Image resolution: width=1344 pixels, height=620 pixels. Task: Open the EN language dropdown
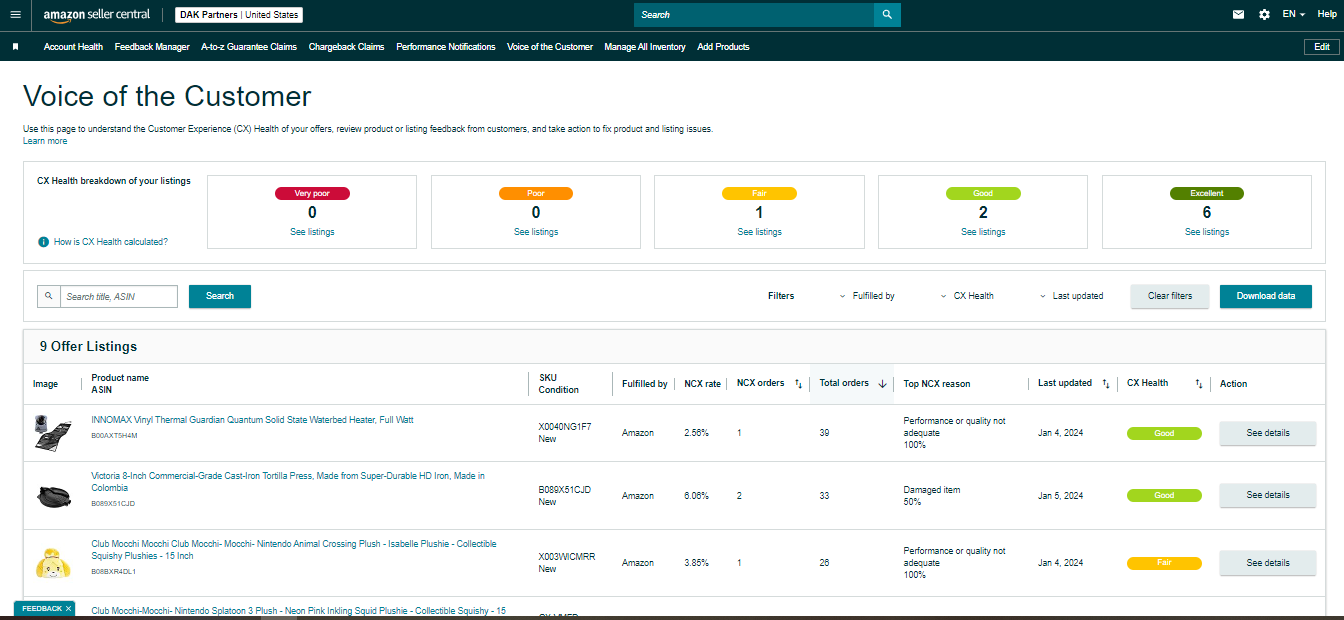point(1293,15)
